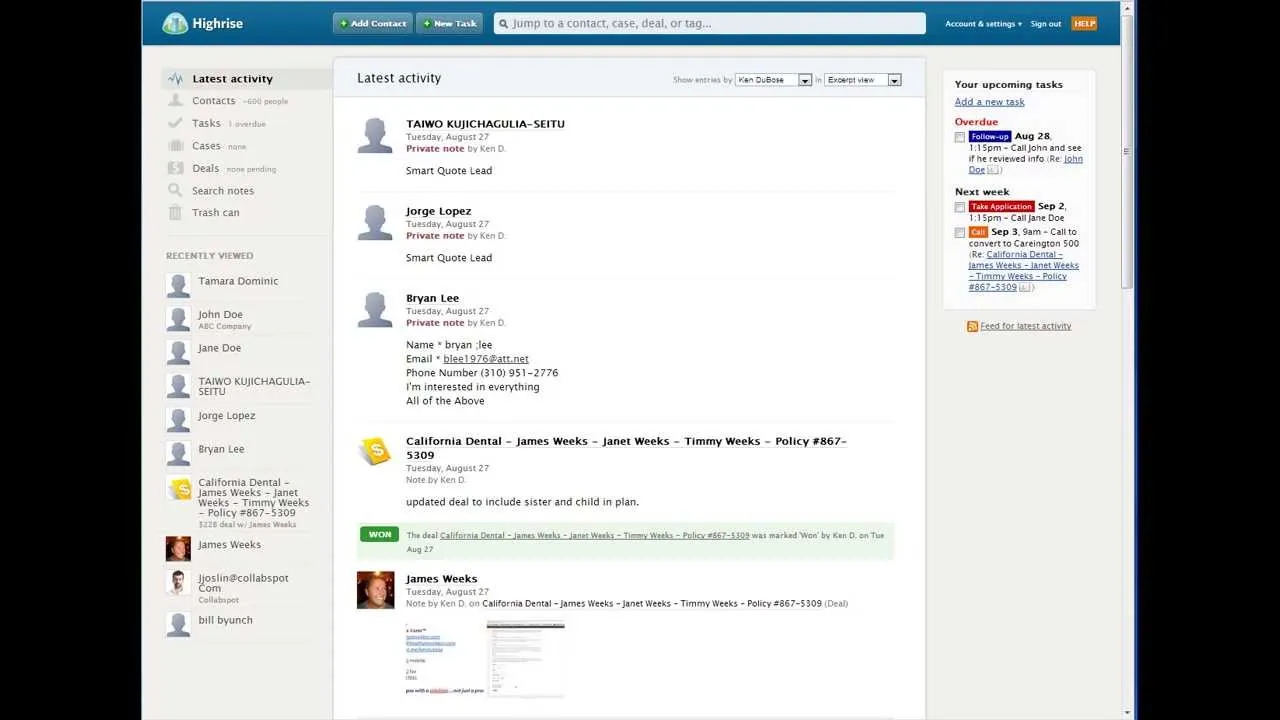Viewport: 1280px width, 720px height.
Task: Click inside the jump-to search field
Action: pyautogui.click(x=710, y=22)
